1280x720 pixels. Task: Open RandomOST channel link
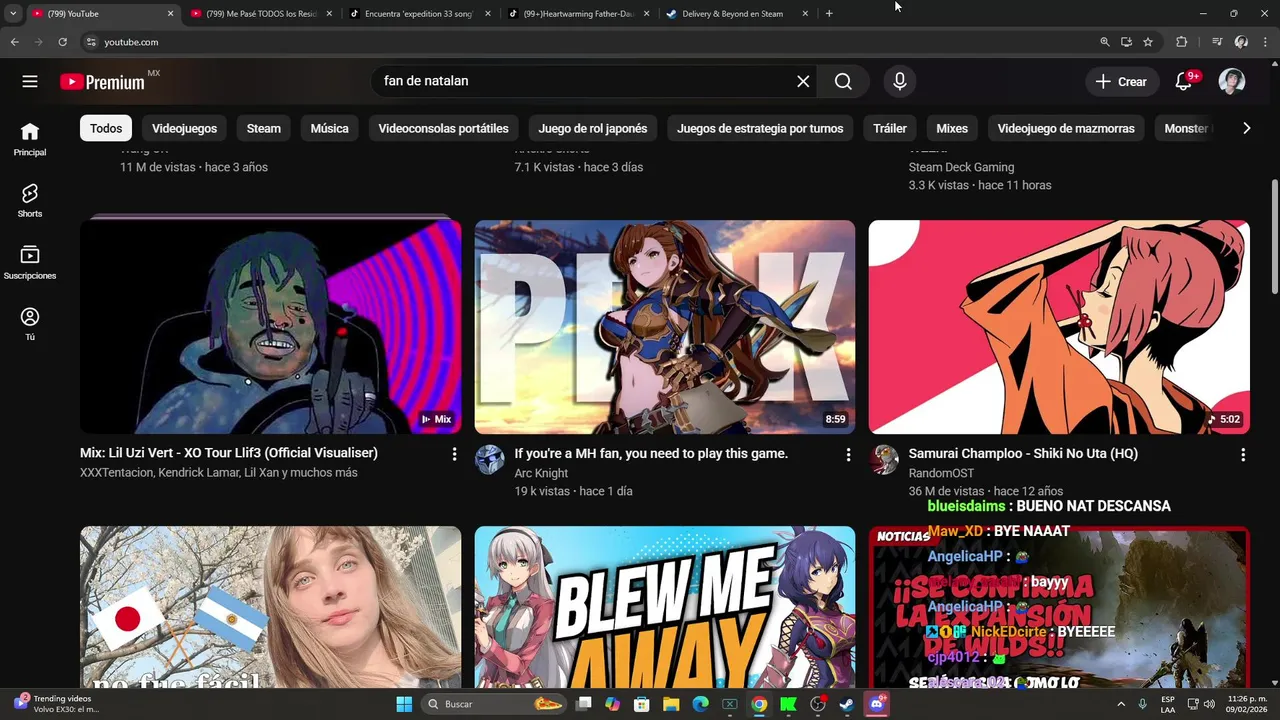(x=941, y=473)
